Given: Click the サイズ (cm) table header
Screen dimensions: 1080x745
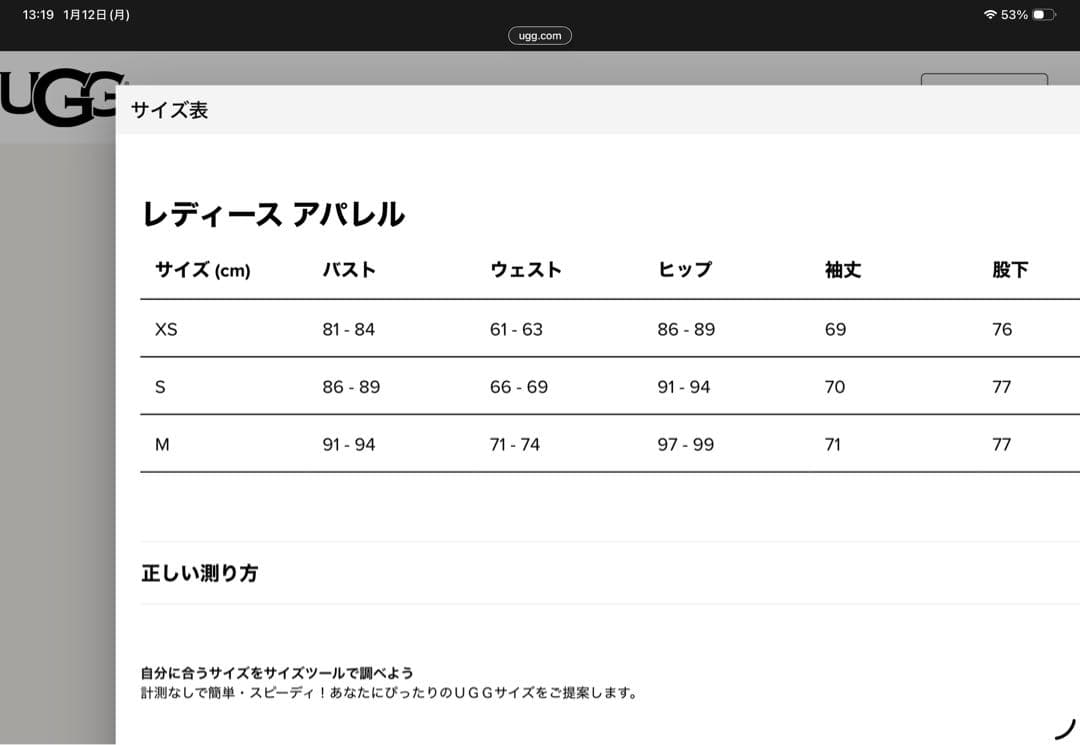Looking at the screenshot, I should [x=202, y=269].
